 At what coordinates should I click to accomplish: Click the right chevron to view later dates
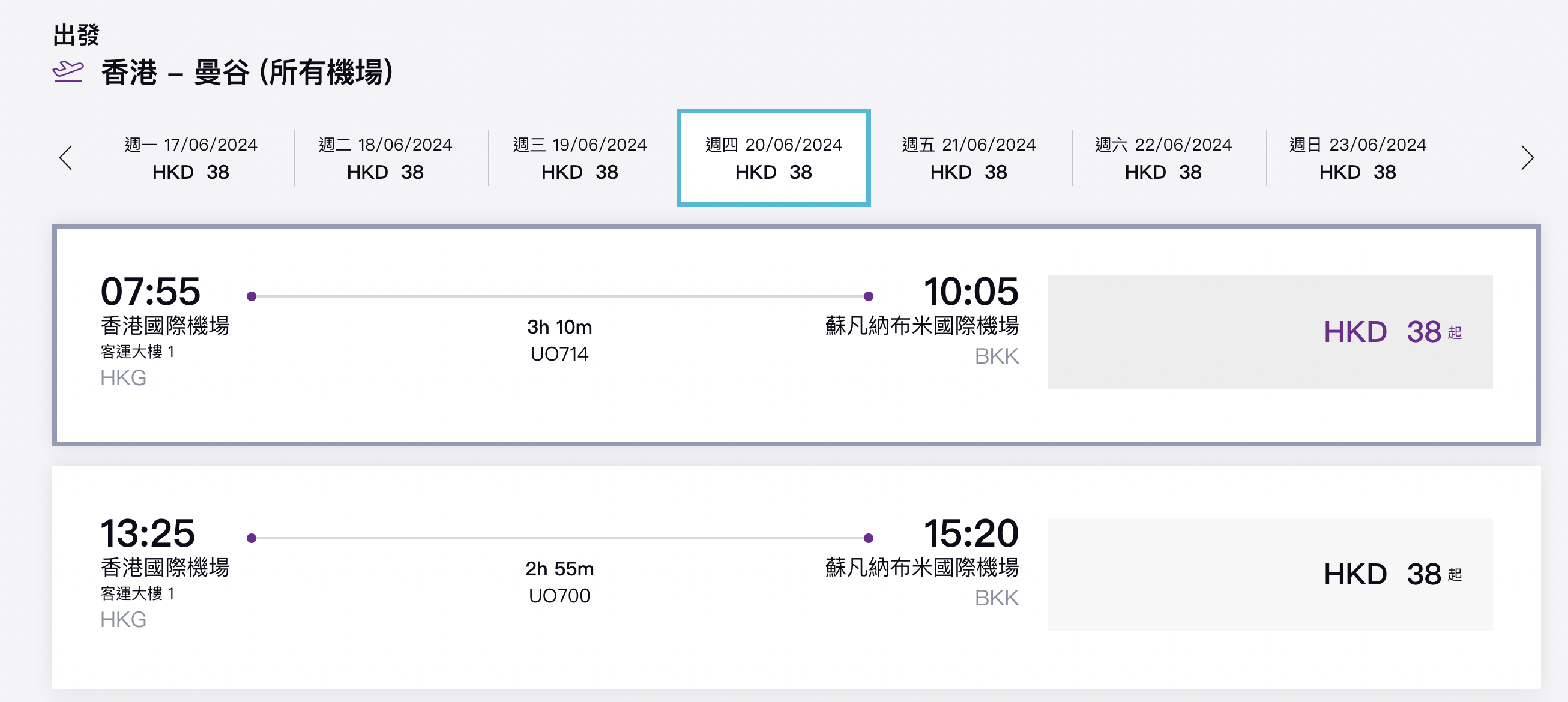[1528, 158]
